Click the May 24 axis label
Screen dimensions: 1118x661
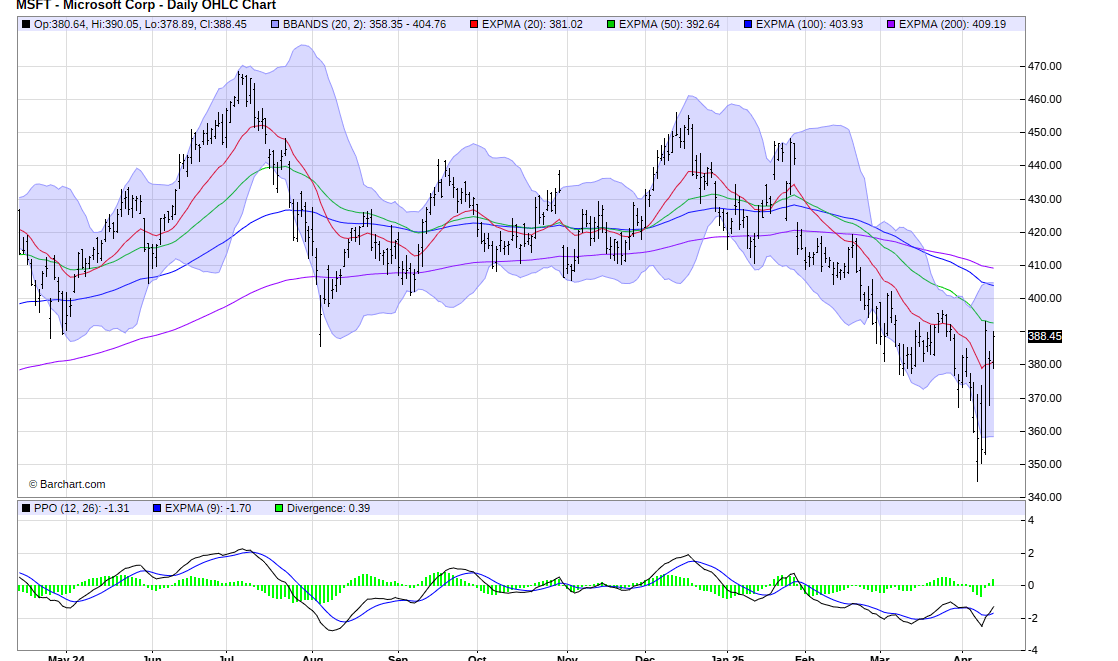pyautogui.click(x=68, y=656)
